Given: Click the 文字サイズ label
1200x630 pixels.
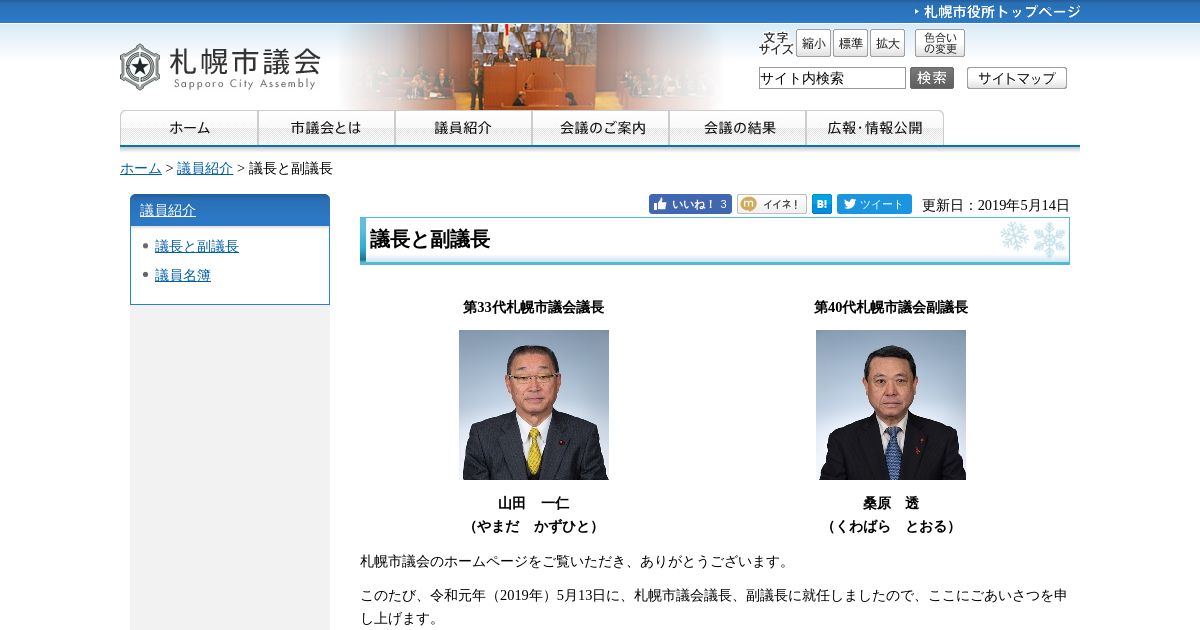Looking at the screenshot, I should coord(776,43).
